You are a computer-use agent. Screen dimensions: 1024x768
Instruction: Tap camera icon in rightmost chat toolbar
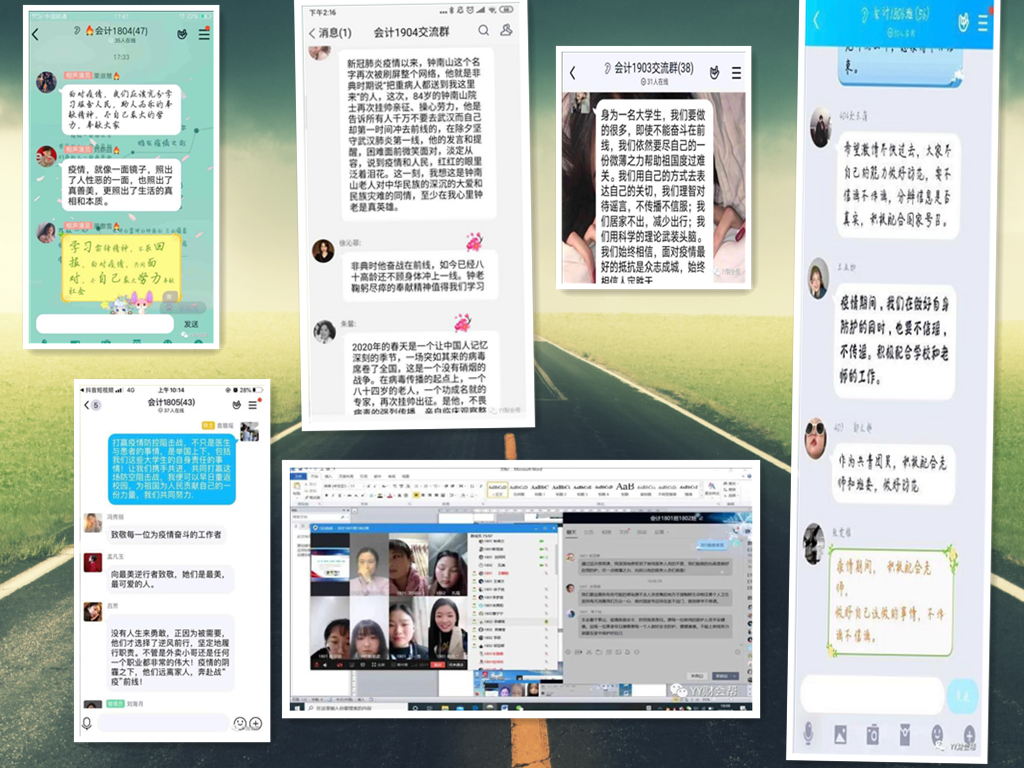(x=872, y=735)
